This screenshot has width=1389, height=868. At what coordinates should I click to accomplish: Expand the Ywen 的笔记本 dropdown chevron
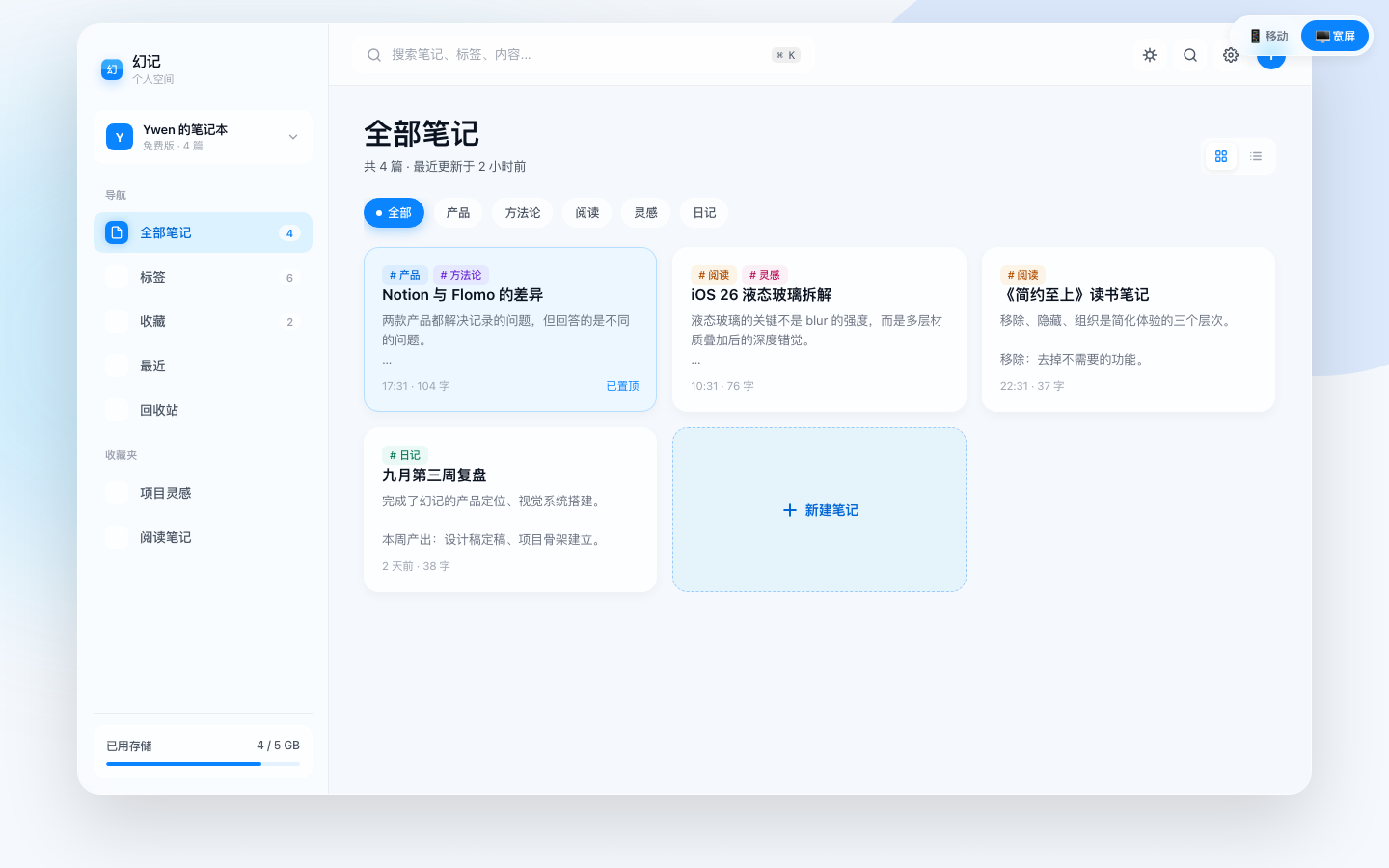pos(293,137)
